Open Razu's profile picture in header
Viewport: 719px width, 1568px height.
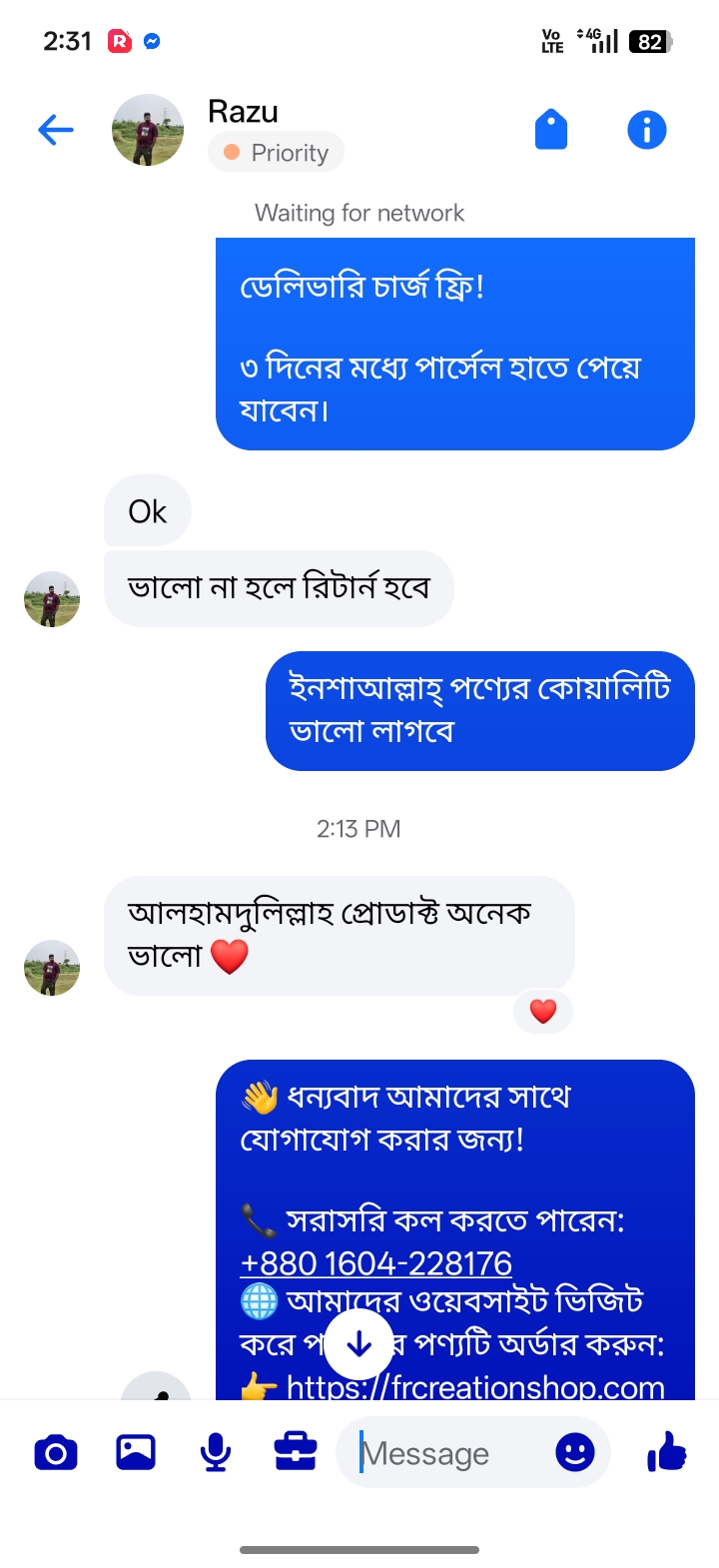click(x=148, y=130)
